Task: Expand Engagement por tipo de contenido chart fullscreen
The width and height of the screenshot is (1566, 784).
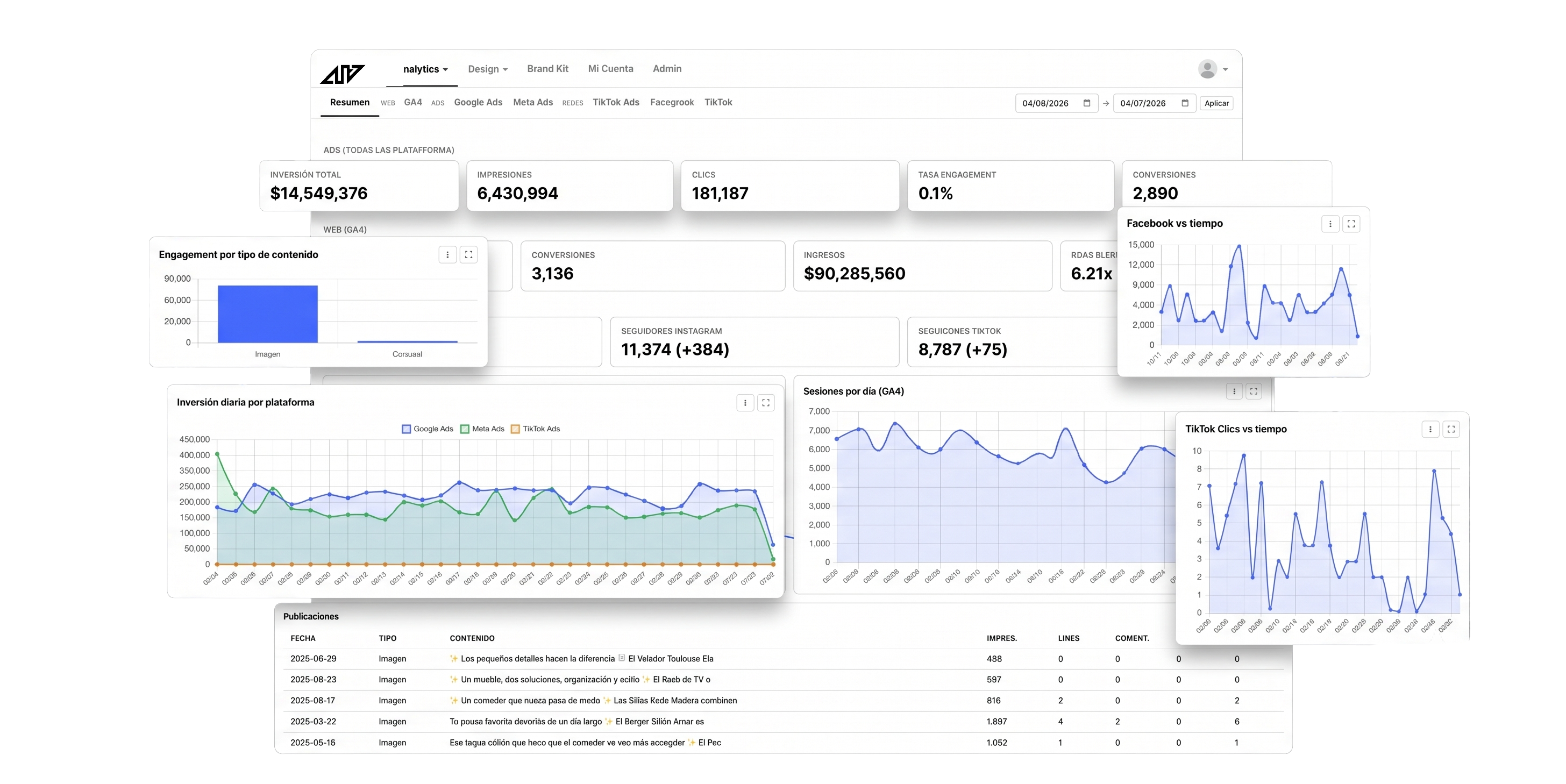Action: pos(468,255)
